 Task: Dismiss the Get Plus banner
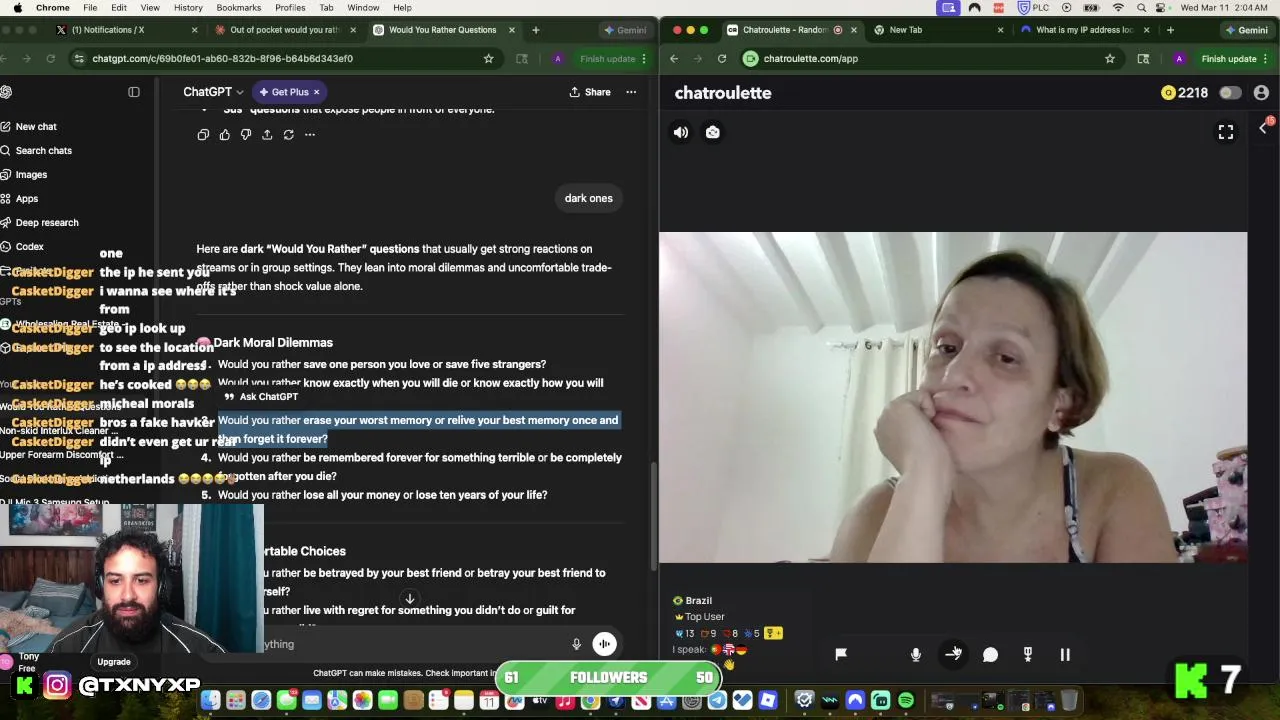pos(316,92)
